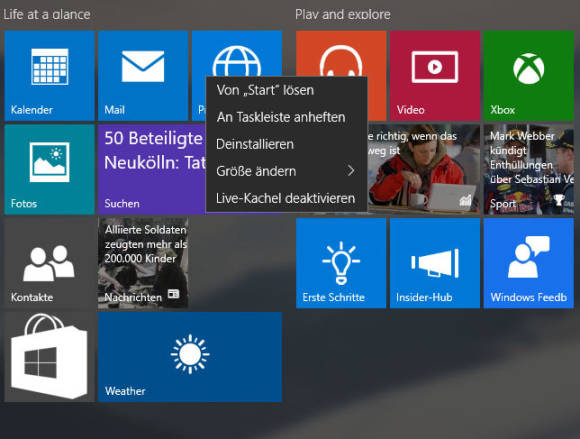The width and height of the screenshot is (580, 439).
Task: Select 'Deinstallieren' from context menu
Action: [286, 144]
